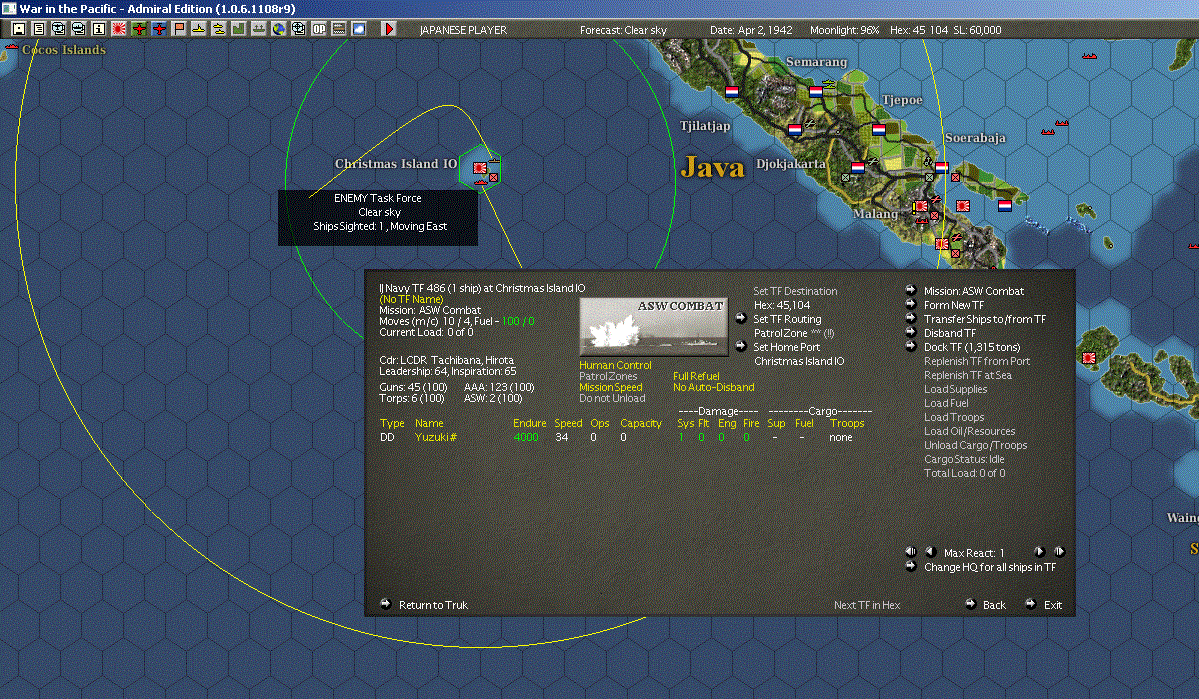Click arrow beside Dock TF
The height and width of the screenshot is (699, 1199).
(911, 346)
